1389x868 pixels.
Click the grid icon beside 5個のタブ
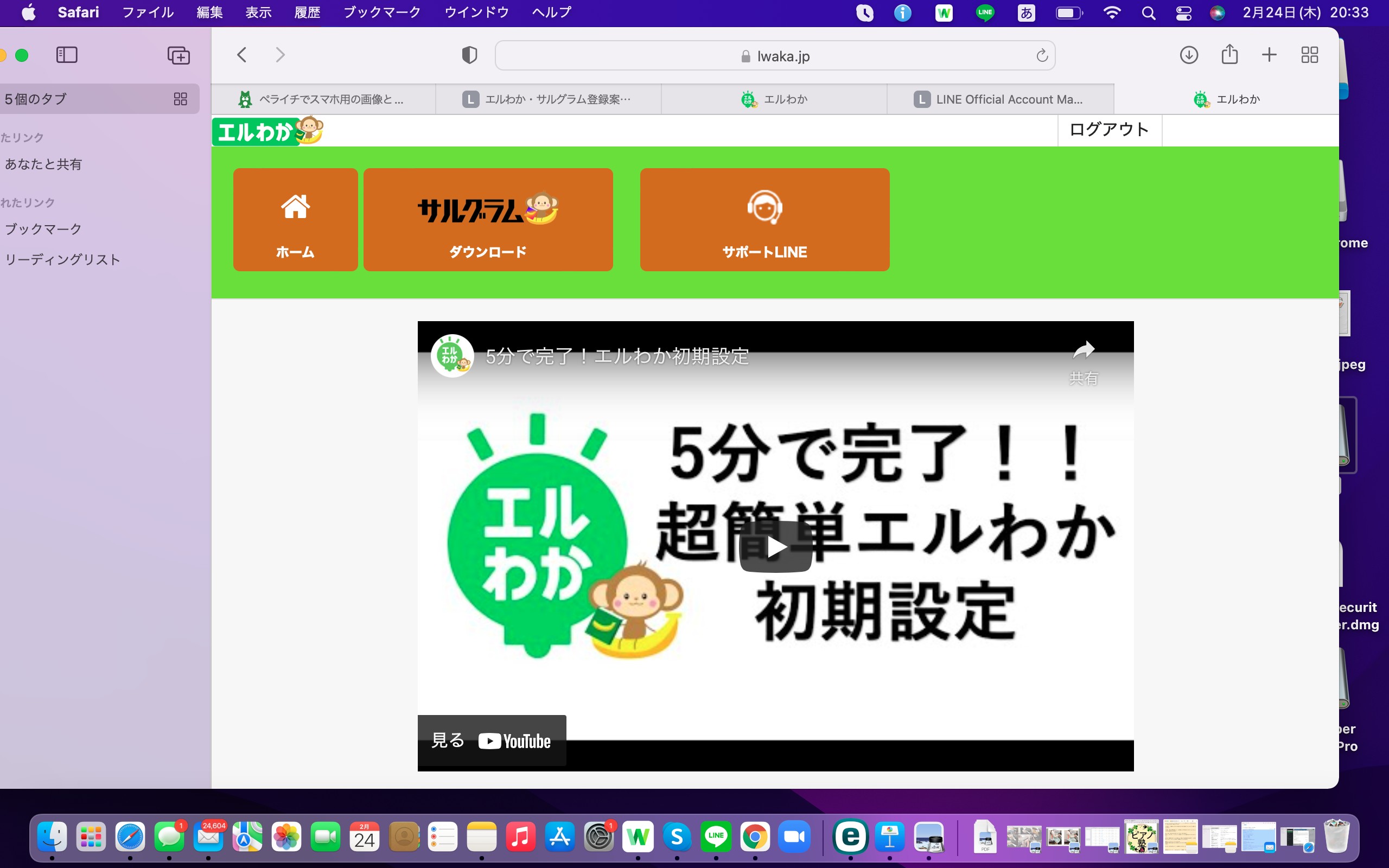(x=180, y=99)
